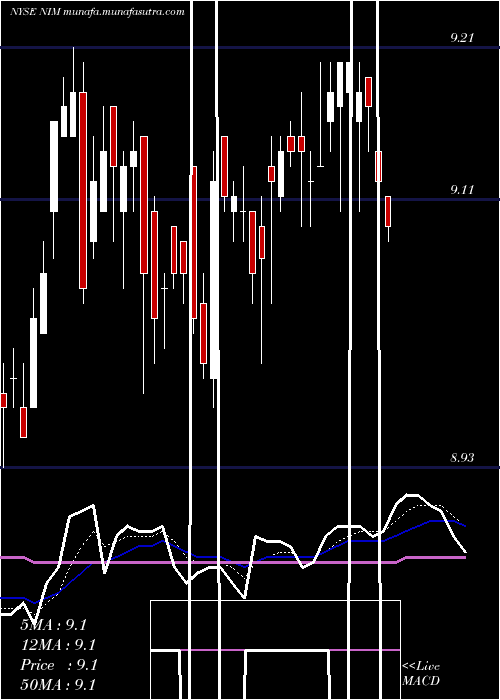
Task: Click the 9.21 price level label
Action: pyautogui.click(x=461, y=38)
